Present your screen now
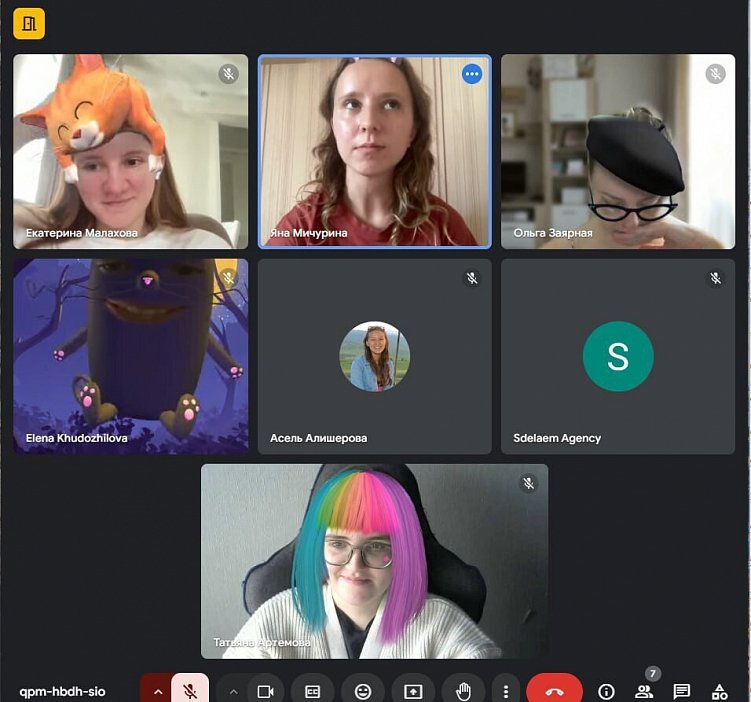This screenshot has height=702, width=751. tap(413, 691)
